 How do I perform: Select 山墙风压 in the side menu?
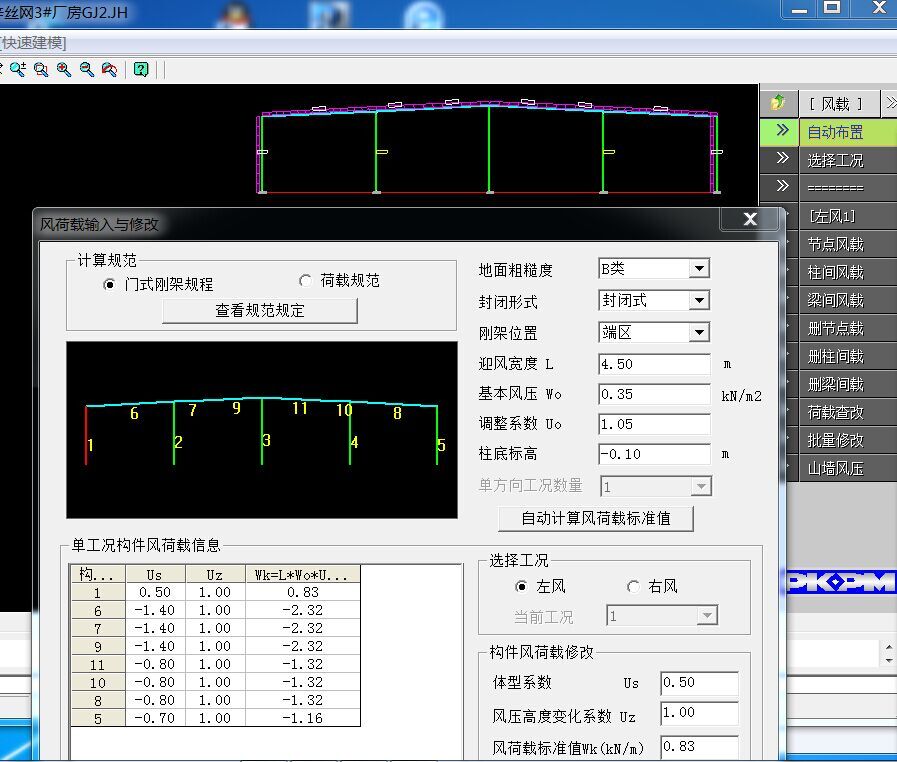[x=847, y=469]
